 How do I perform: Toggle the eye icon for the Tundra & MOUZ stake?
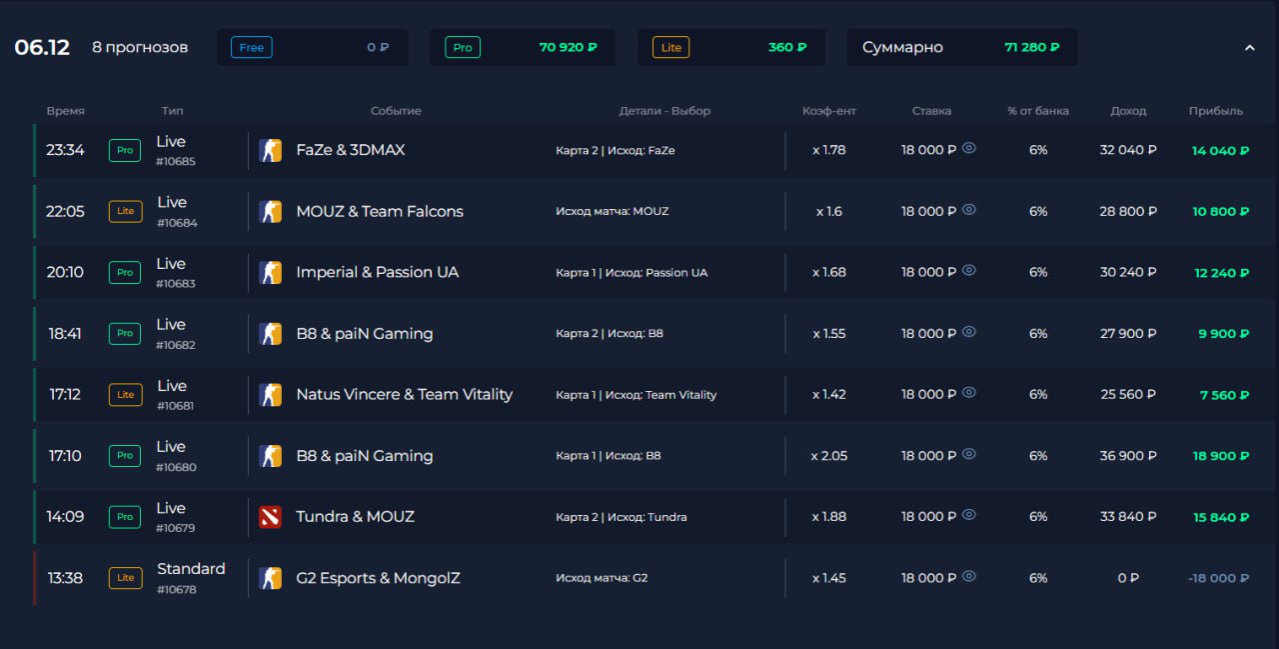click(x=969, y=515)
